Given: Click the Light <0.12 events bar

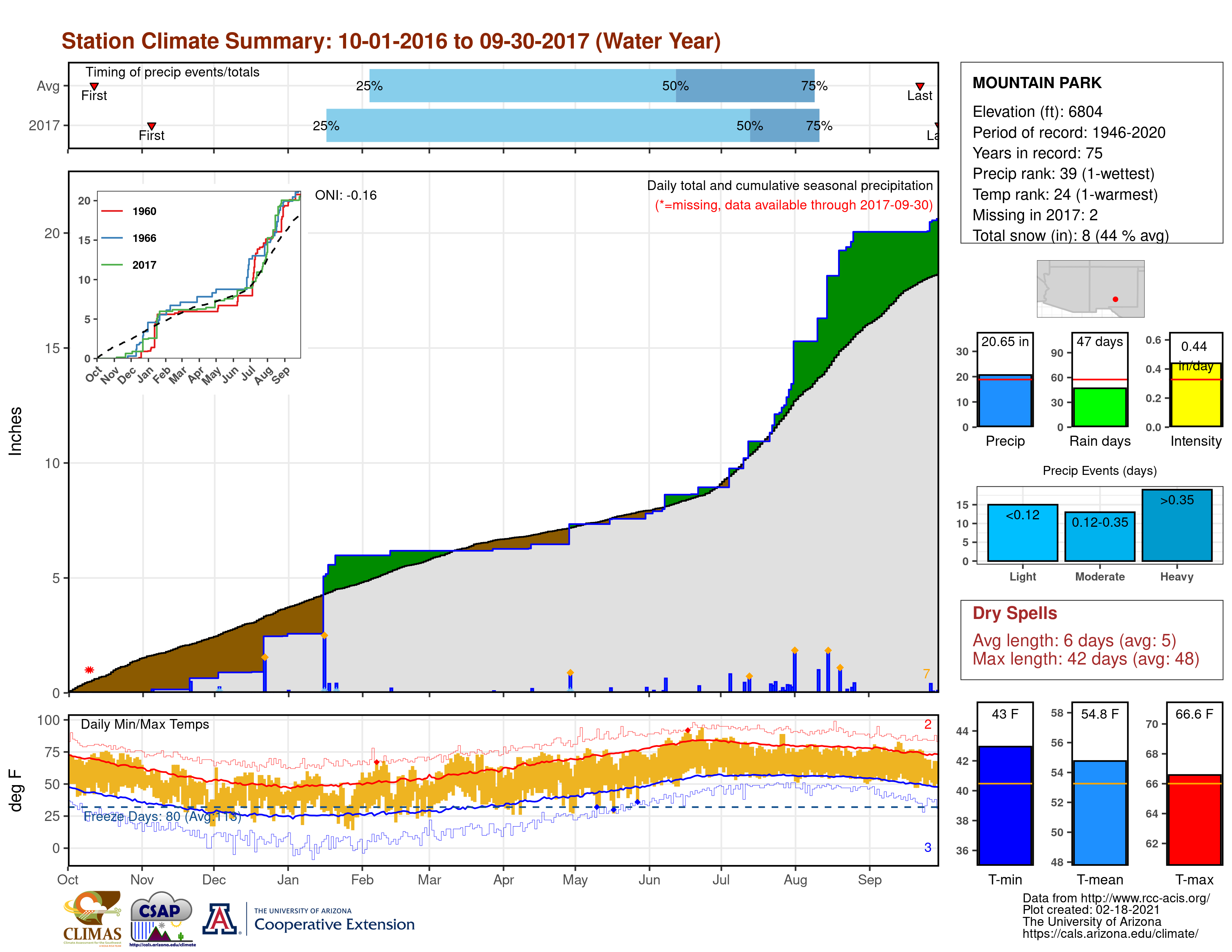Looking at the screenshot, I should [1022, 532].
